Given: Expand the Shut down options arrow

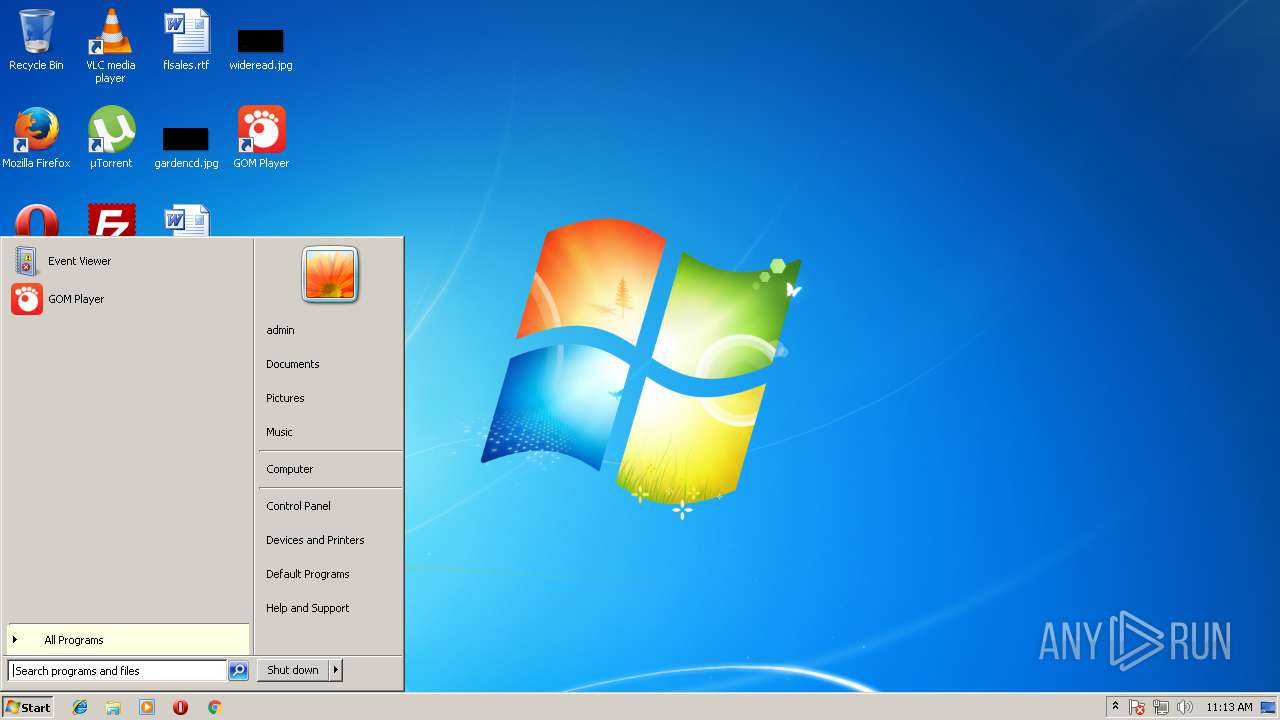Looking at the screenshot, I should 336,670.
